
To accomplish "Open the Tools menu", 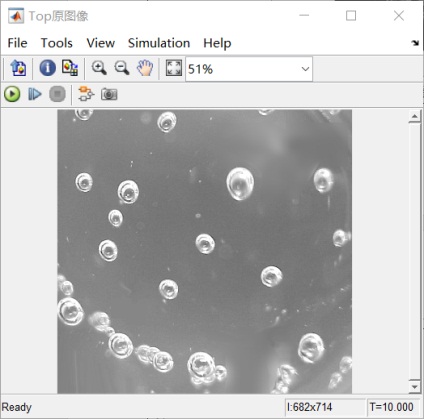I will coord(56,43).
